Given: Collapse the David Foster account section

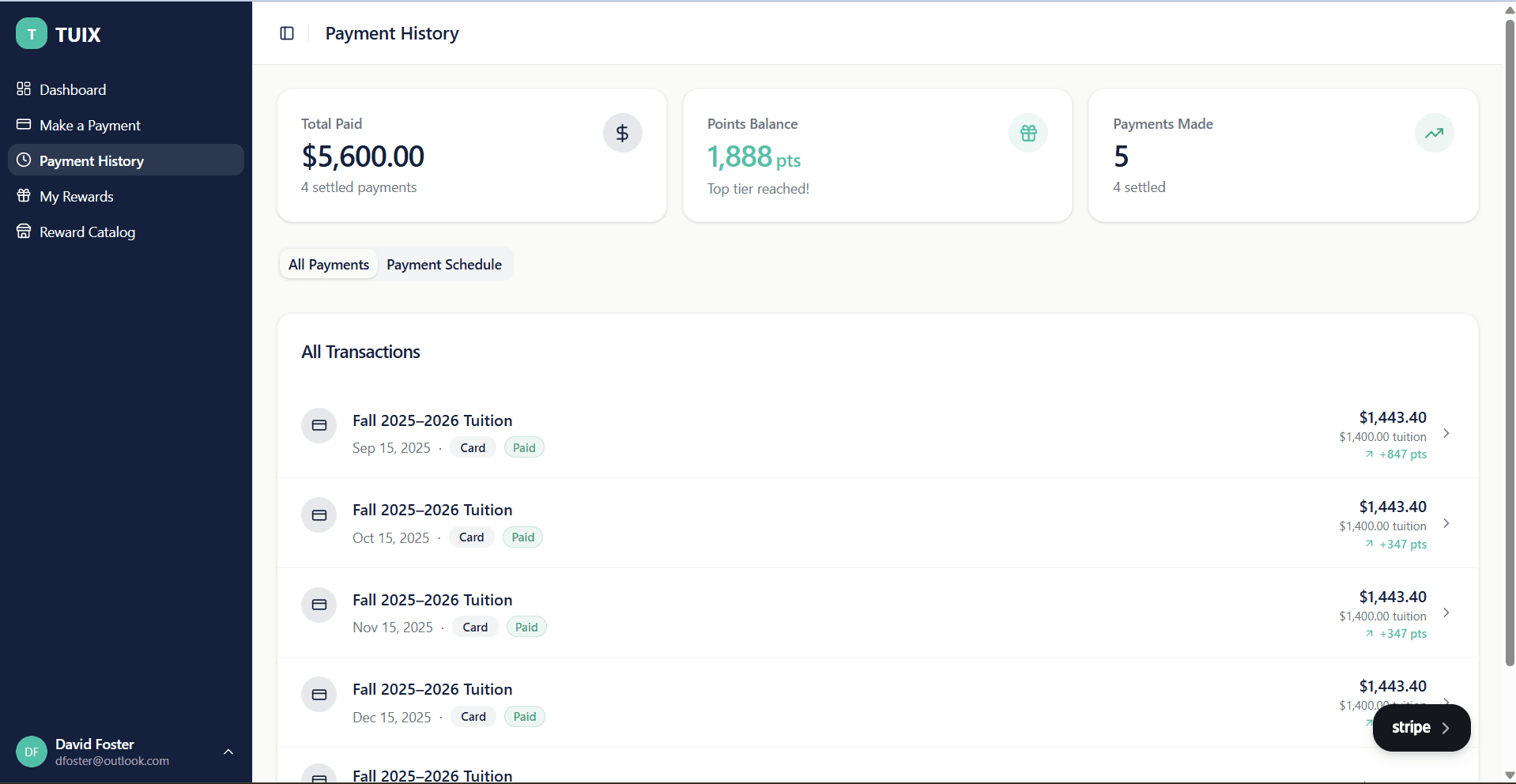Looking at the screenshot, I should [x=228, y=752].
